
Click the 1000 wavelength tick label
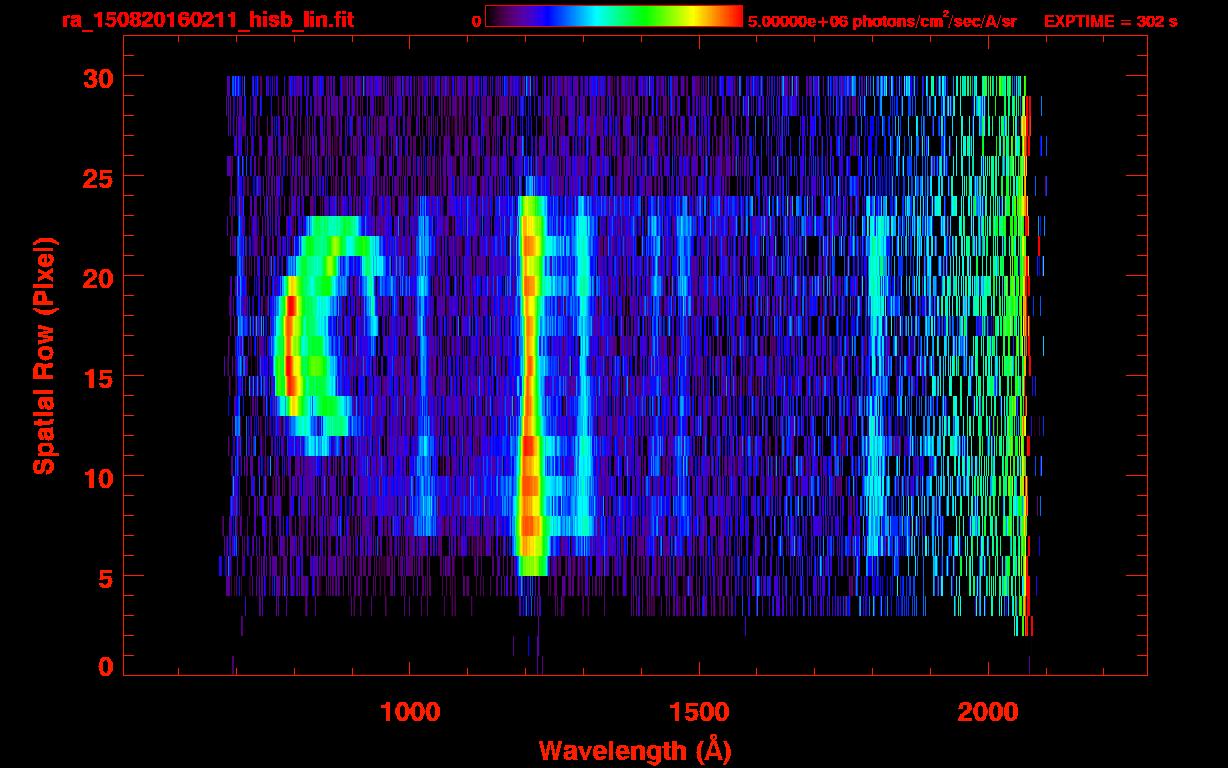410,712
